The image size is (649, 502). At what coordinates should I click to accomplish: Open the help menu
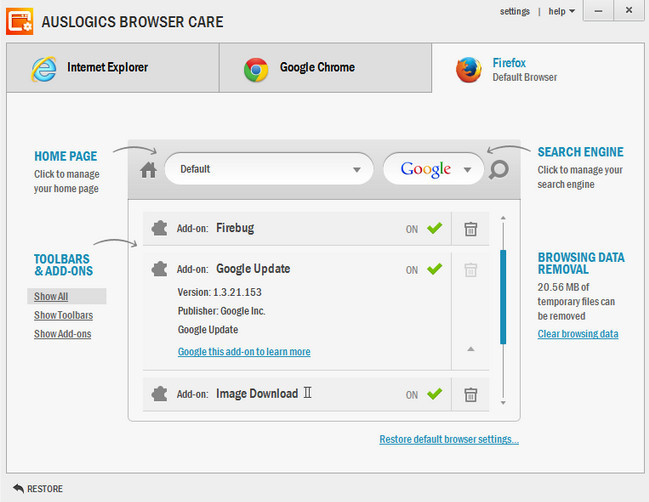561,12
